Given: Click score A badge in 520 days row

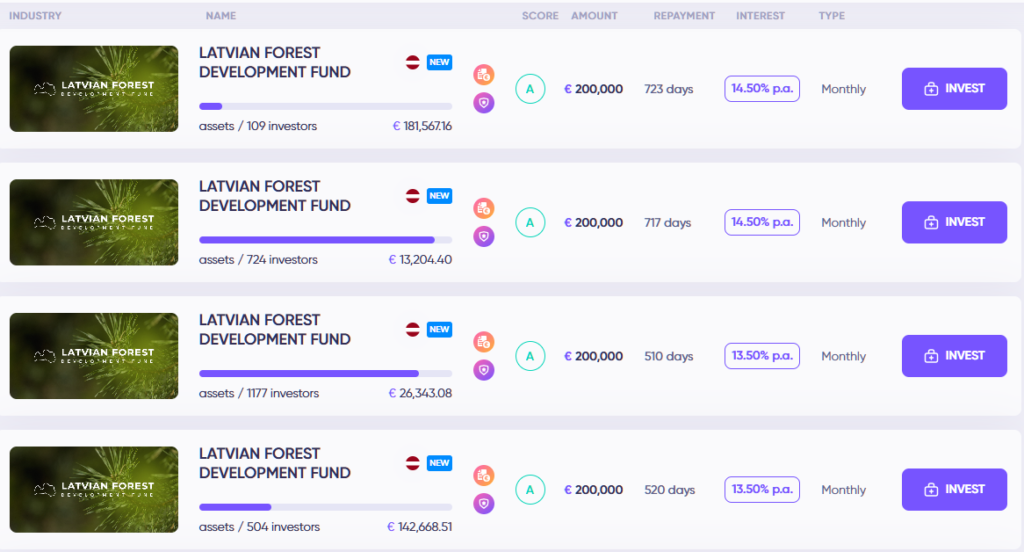Looking at the screenshot, I should pyautogui.click(x=530, y=490).
